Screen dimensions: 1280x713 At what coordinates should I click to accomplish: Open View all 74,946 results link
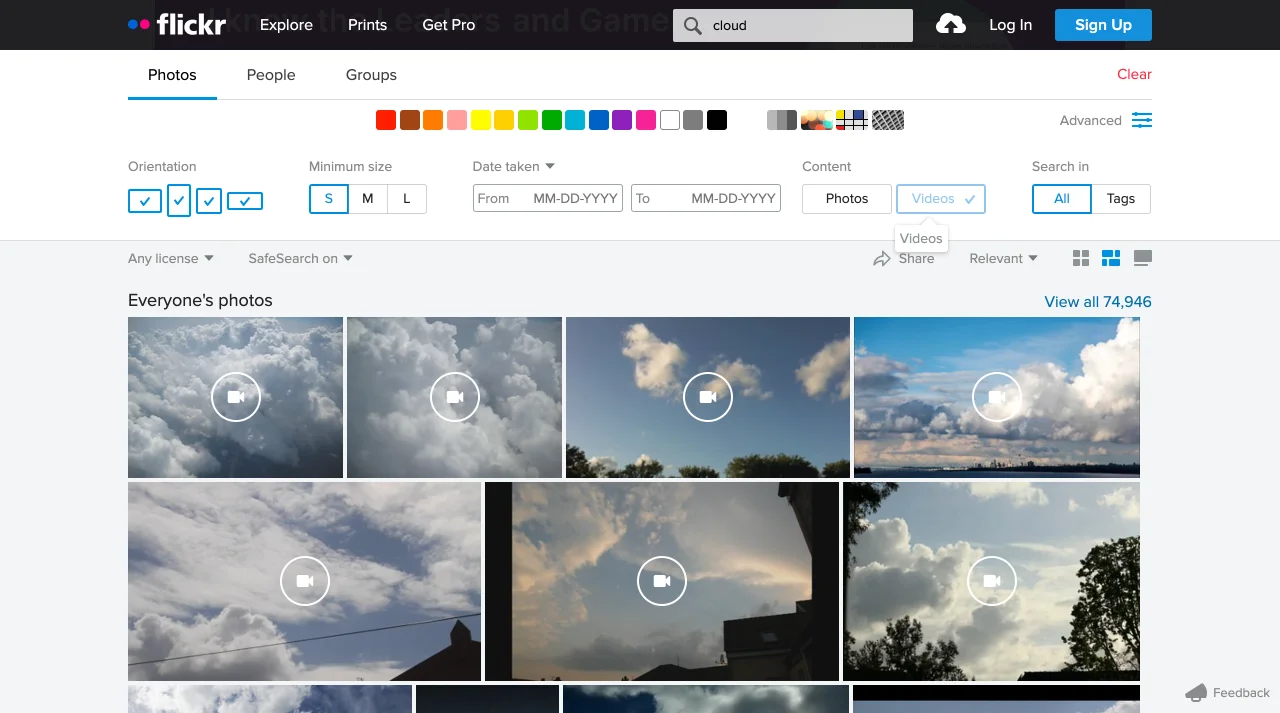(x=1097, y=301)
